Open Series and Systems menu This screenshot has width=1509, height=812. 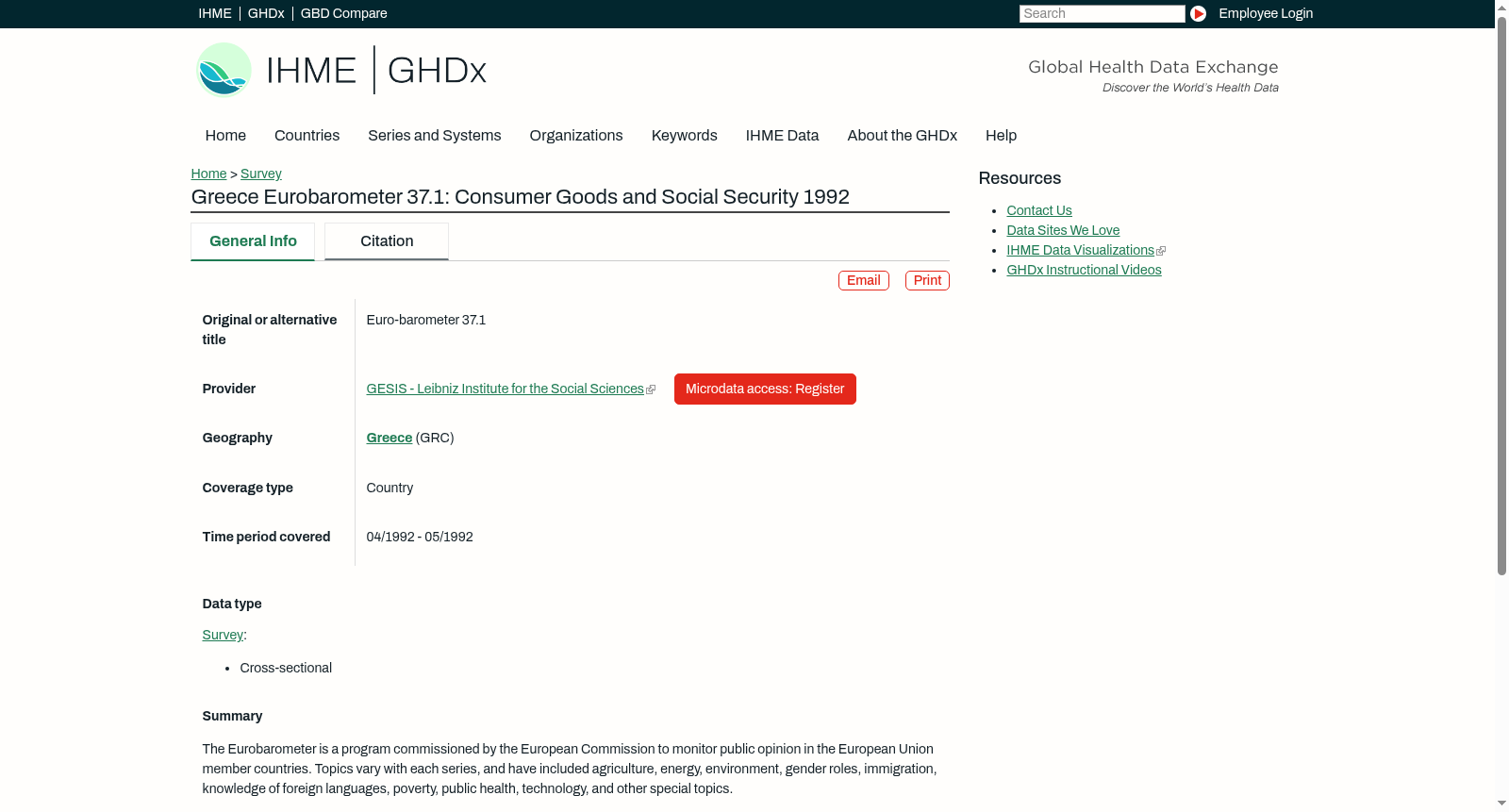[434, 136]
